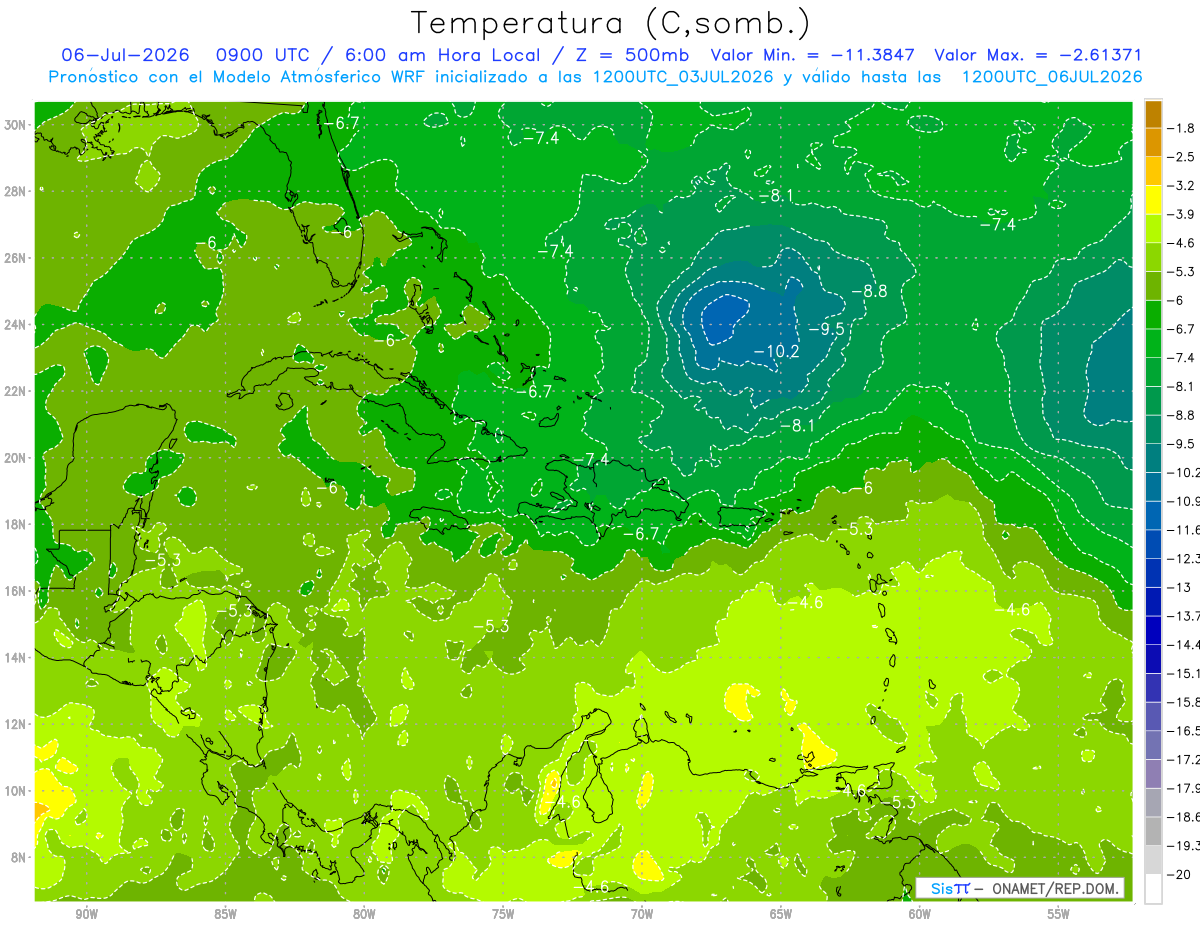Click the '-9.5' contour label on the map
This screenshot has width=1200, height=927.
click(826, 329)
